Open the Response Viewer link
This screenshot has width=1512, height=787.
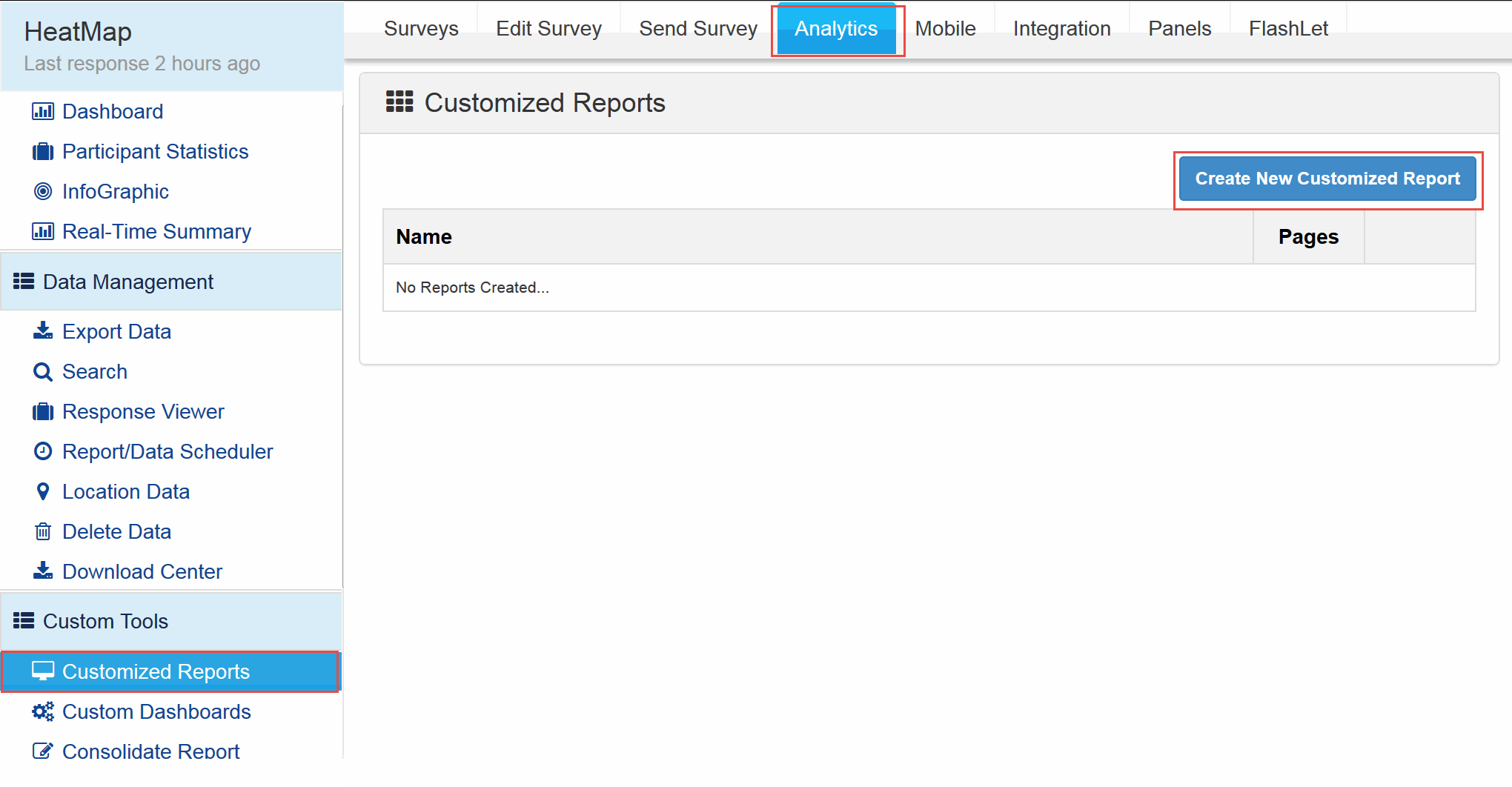pyautogui.click(x=143, y=411)
